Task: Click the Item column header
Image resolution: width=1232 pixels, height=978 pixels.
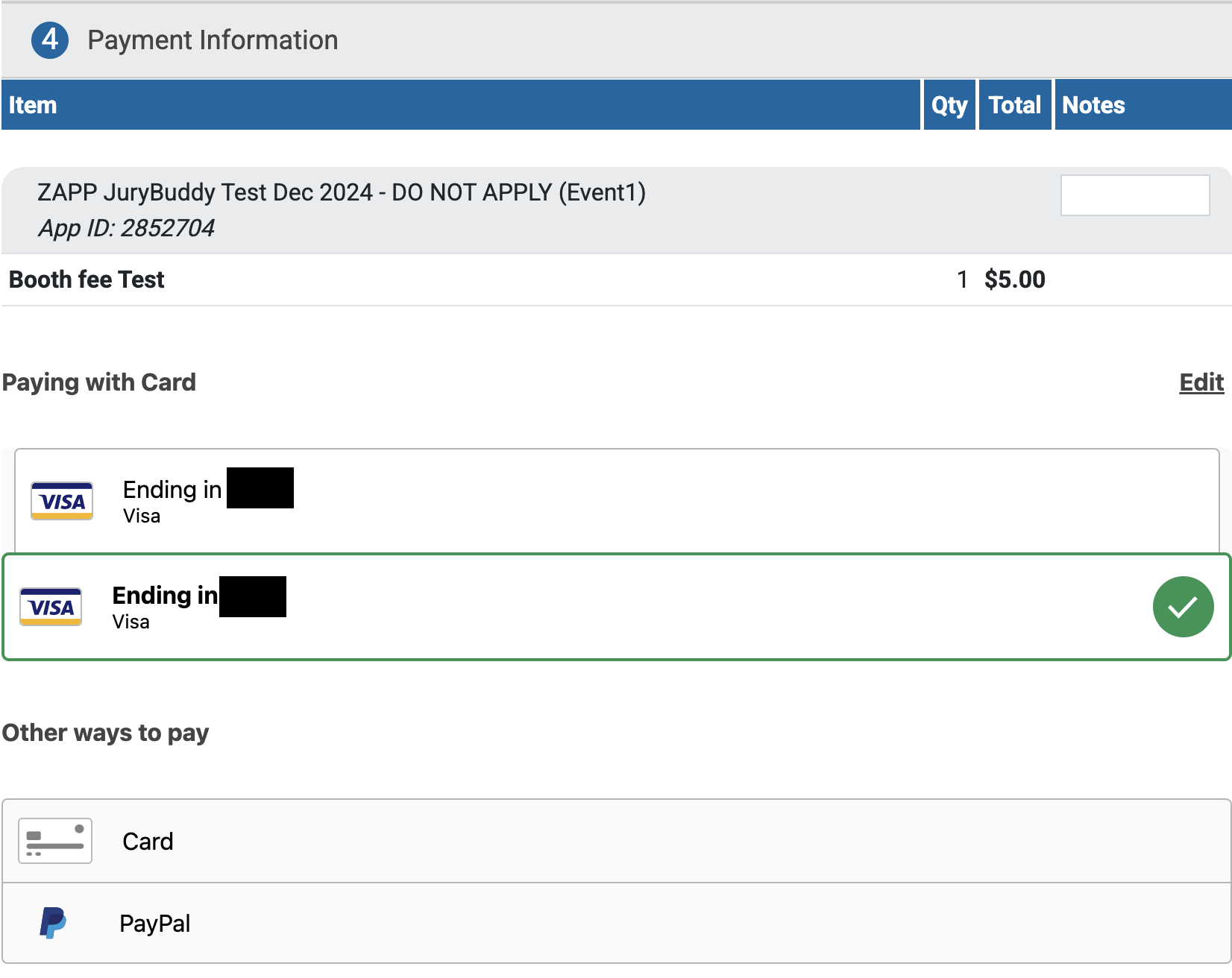Action: pos(32,105)
